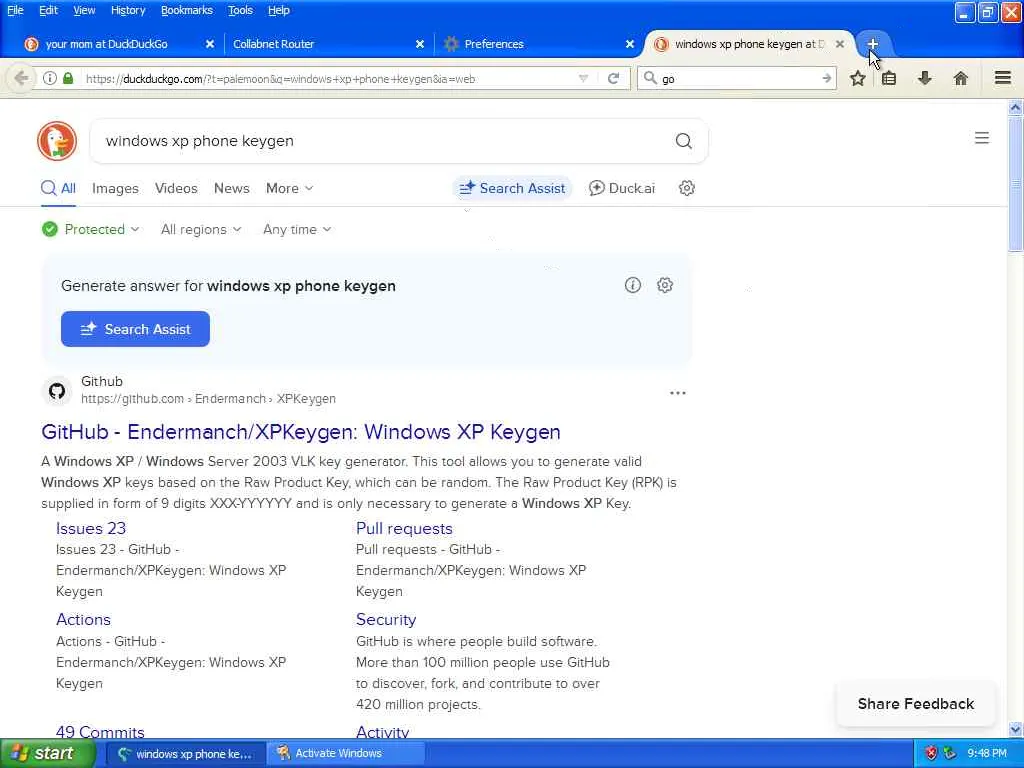Click the Github favicon of result

(x=57, y=391)
